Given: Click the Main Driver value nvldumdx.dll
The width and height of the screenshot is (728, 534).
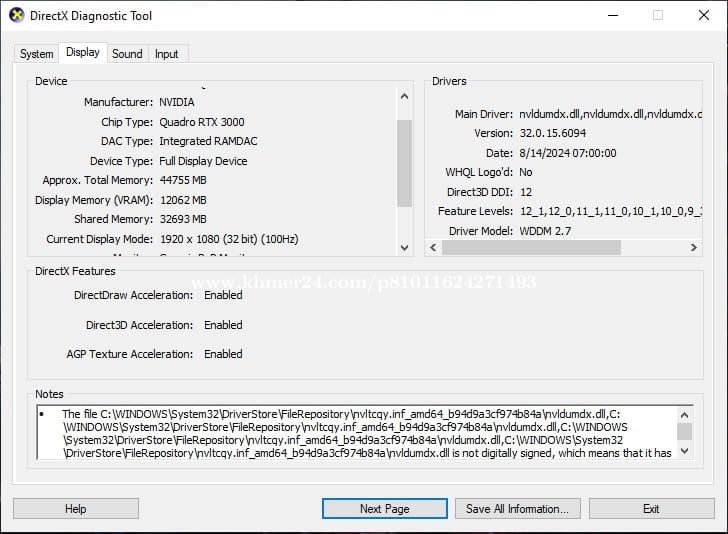Looking at the screenshot, I should (611, 114).
